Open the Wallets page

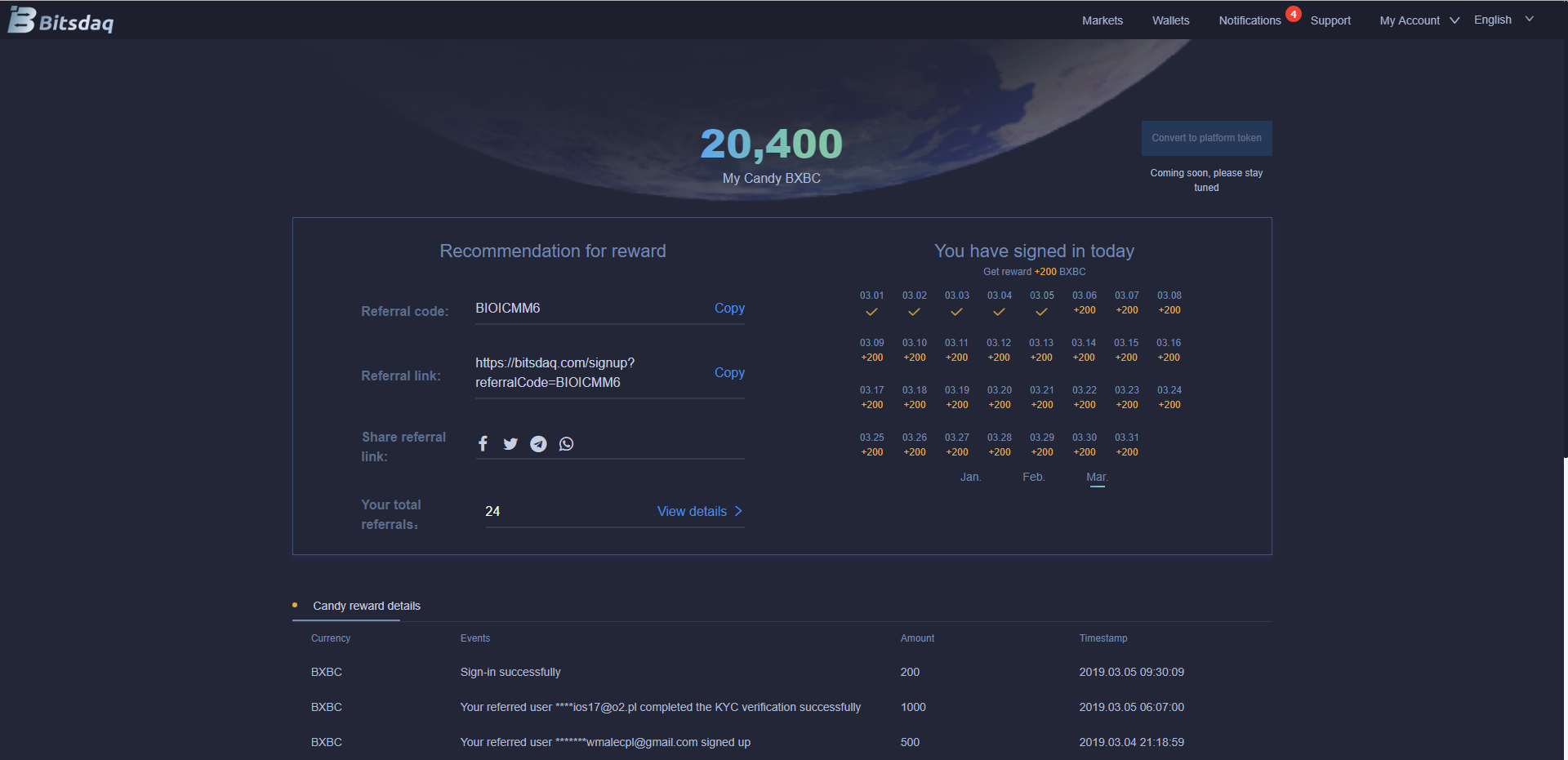click(x=1170, y=20)
